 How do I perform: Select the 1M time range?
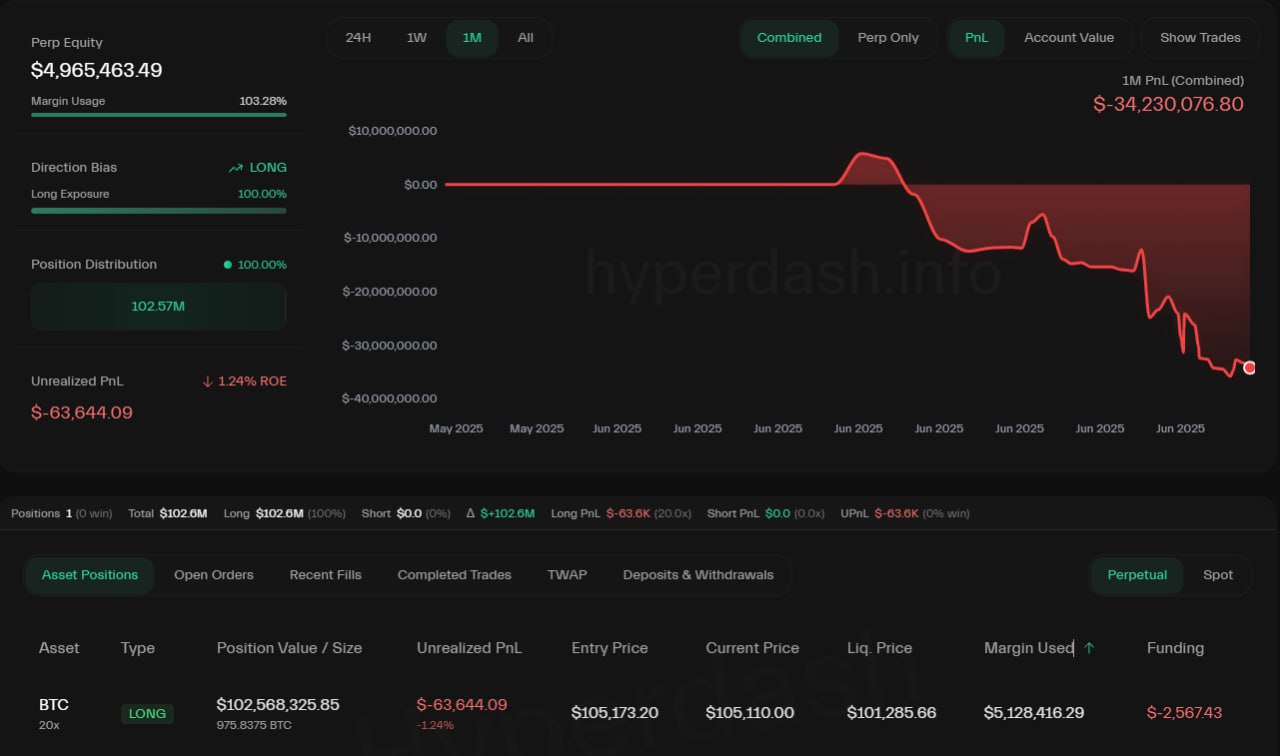tap(472, 38)
